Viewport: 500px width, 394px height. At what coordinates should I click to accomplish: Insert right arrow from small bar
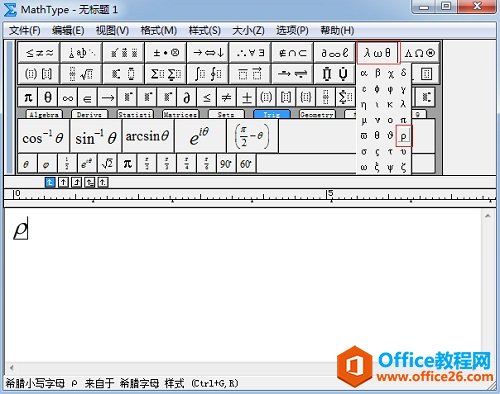pos(107,98)
